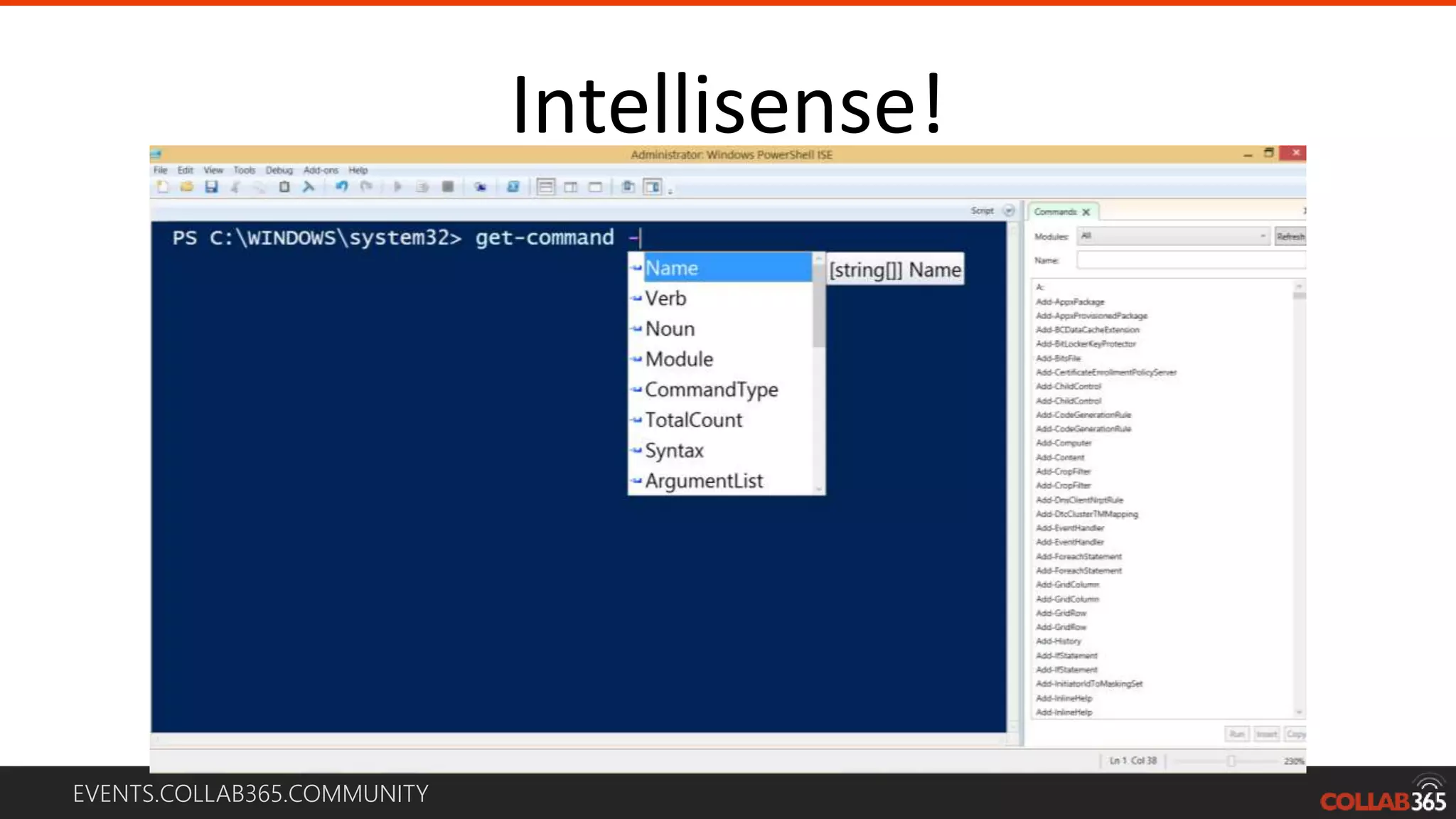Select Add-InitiatorIdToMaskingSet in the command list

(1089, 684)
